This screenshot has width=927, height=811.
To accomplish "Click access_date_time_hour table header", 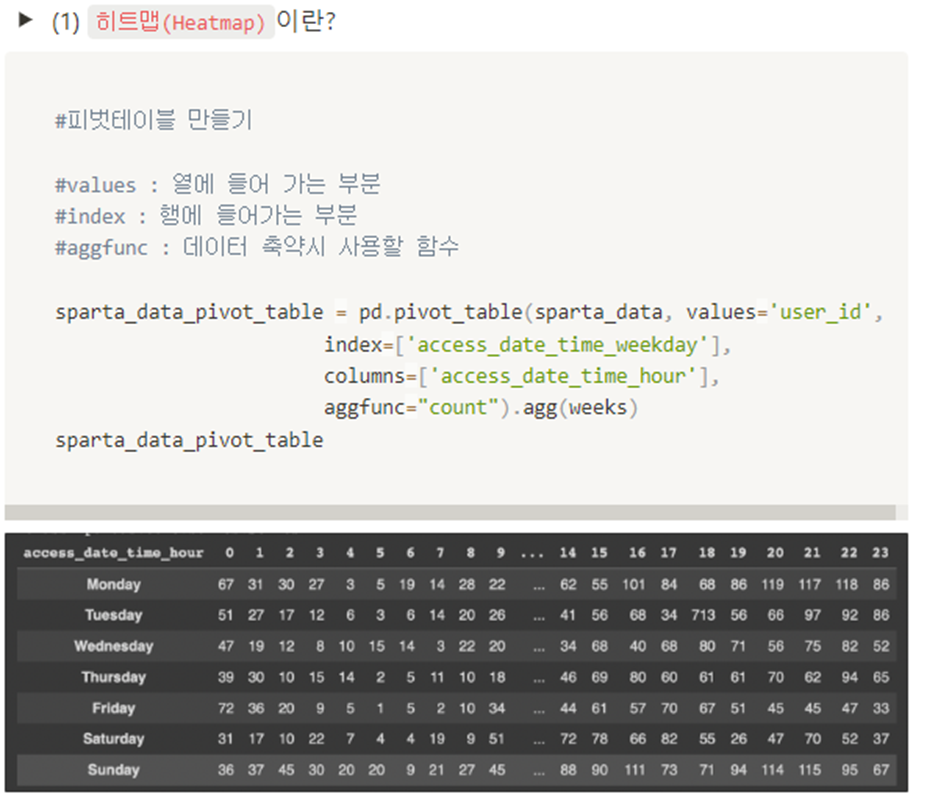I will [x=113, y=553].
